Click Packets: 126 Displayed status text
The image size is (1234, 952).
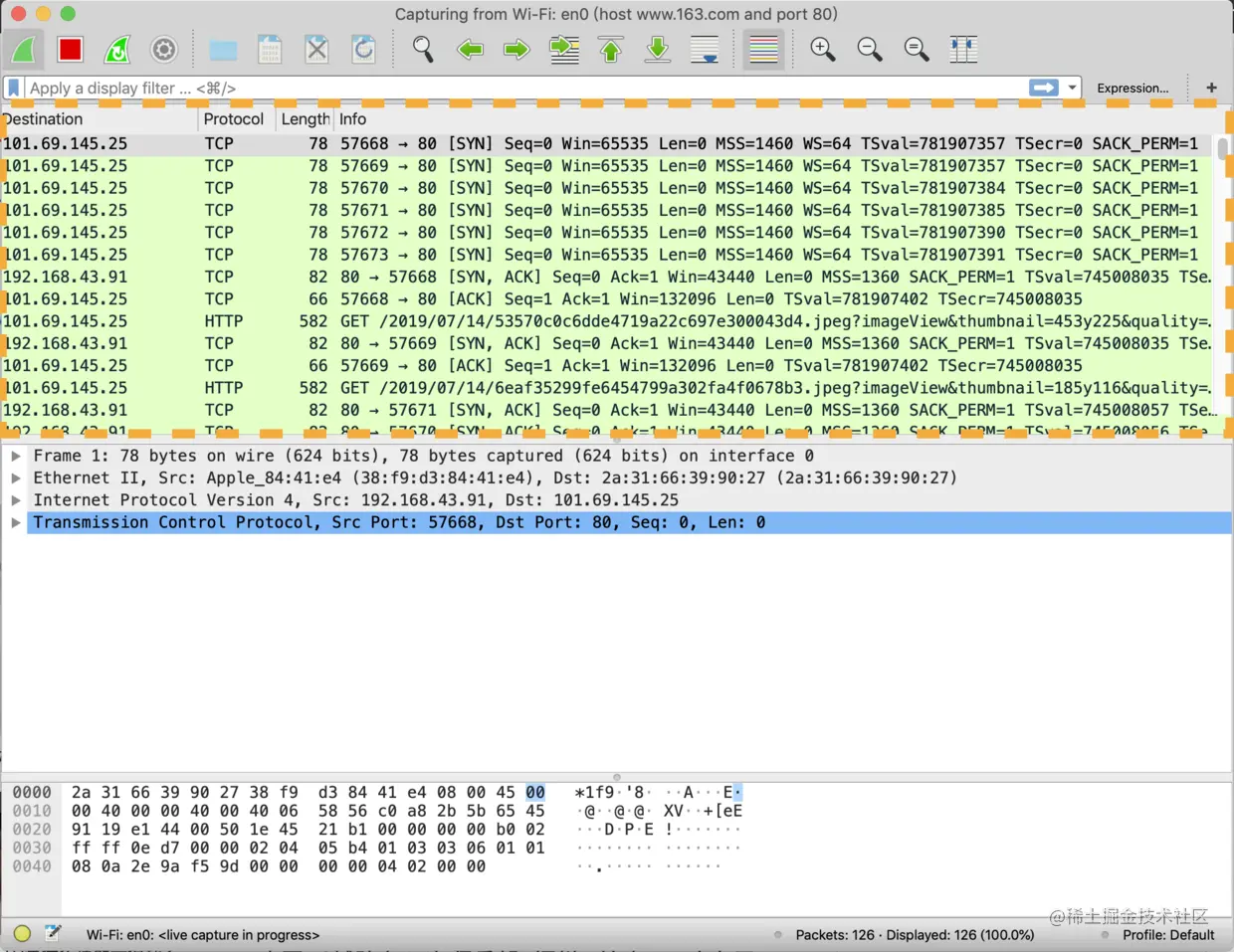915,935
